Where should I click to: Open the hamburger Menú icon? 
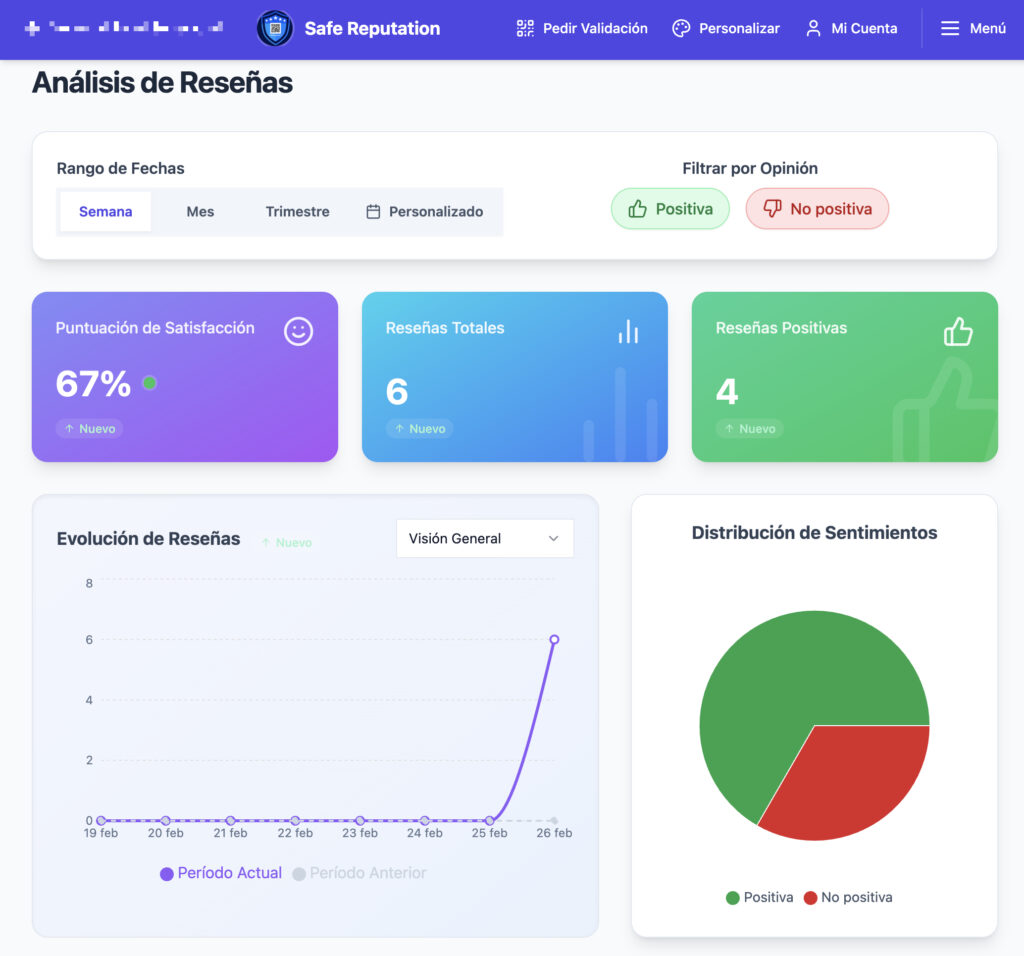pyautogui.click(x=950, y=29)
